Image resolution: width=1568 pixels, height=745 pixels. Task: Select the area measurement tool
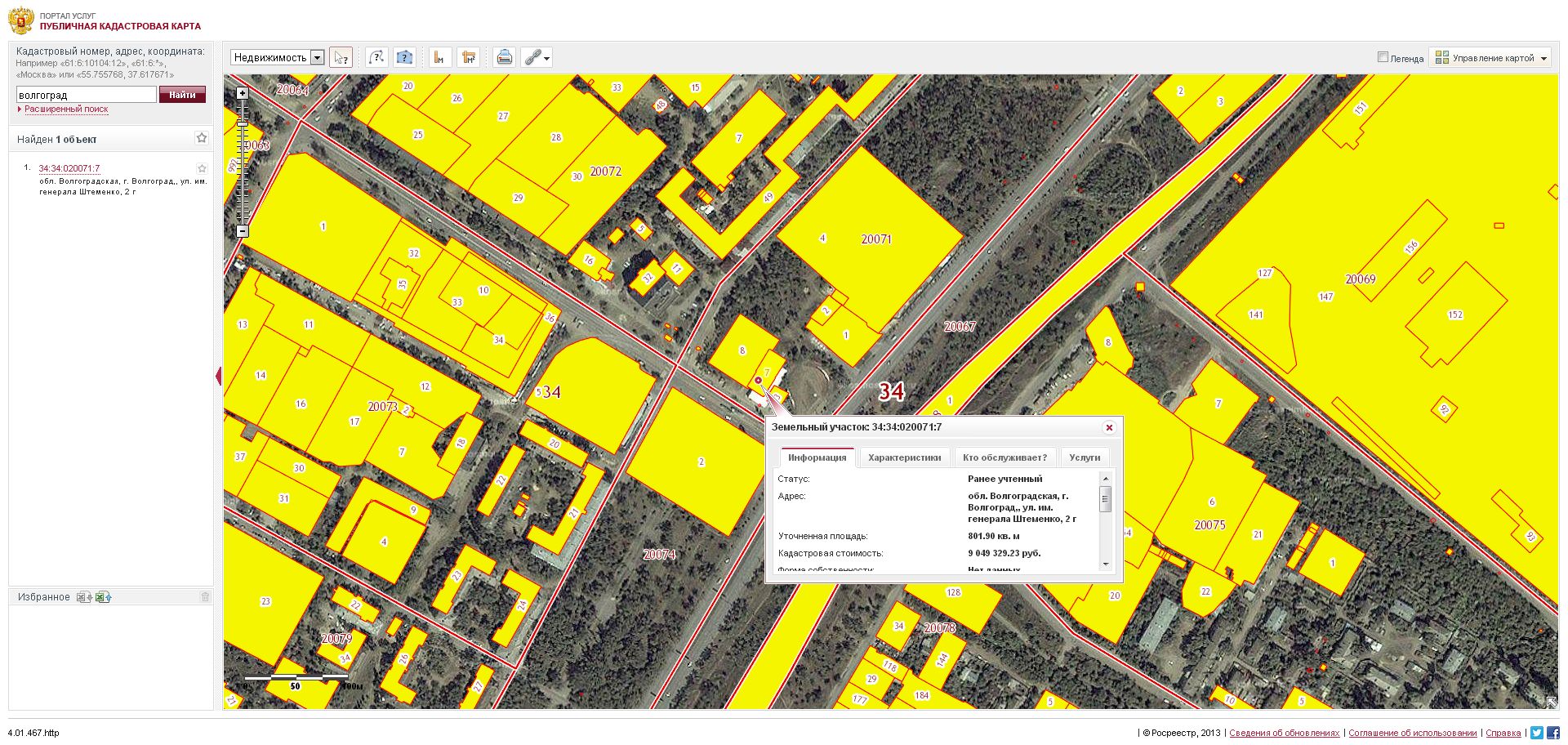tap(468, 58)
